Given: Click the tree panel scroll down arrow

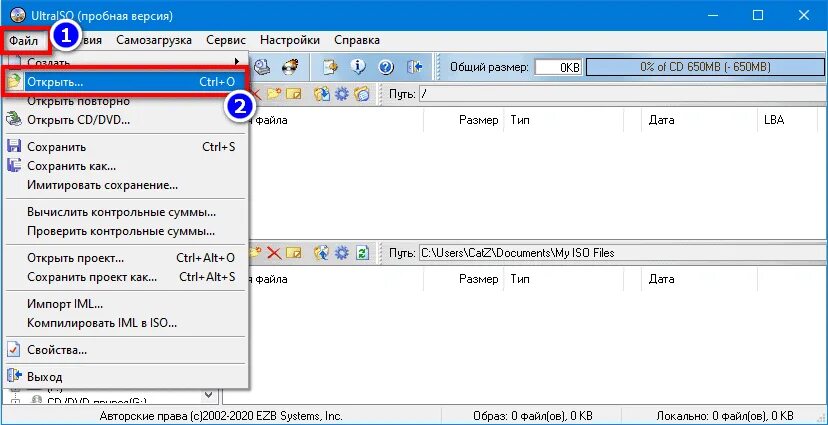Looking at the screenshot, I should (x=209, y=395).
